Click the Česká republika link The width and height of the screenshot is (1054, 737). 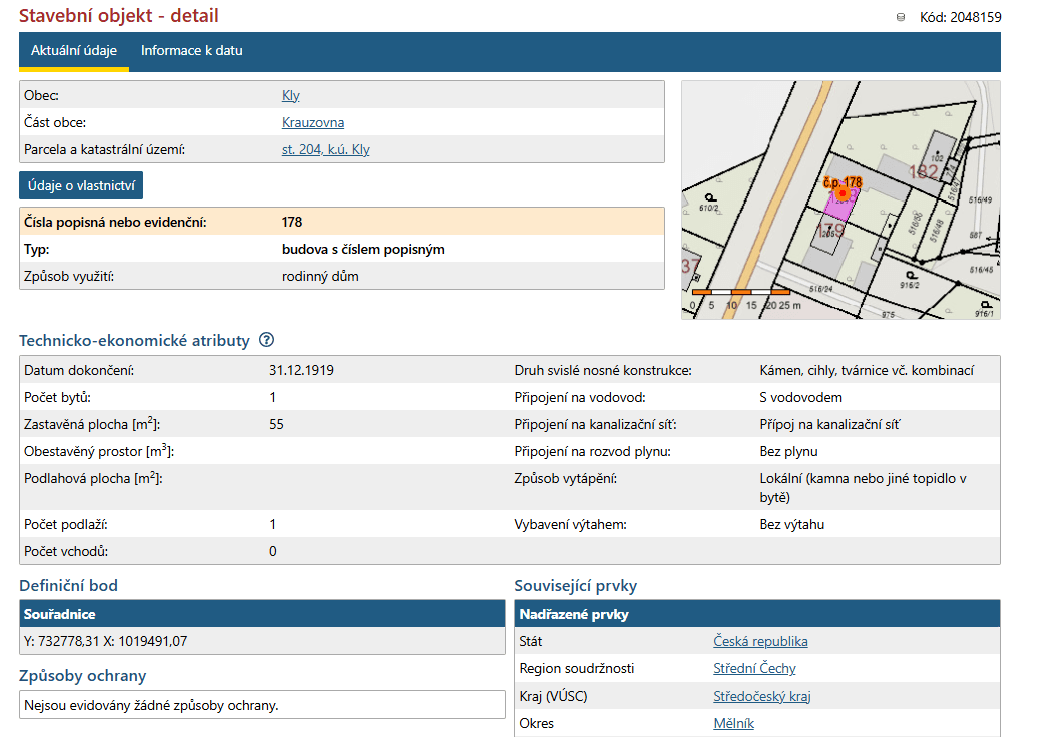click(760, 642)
